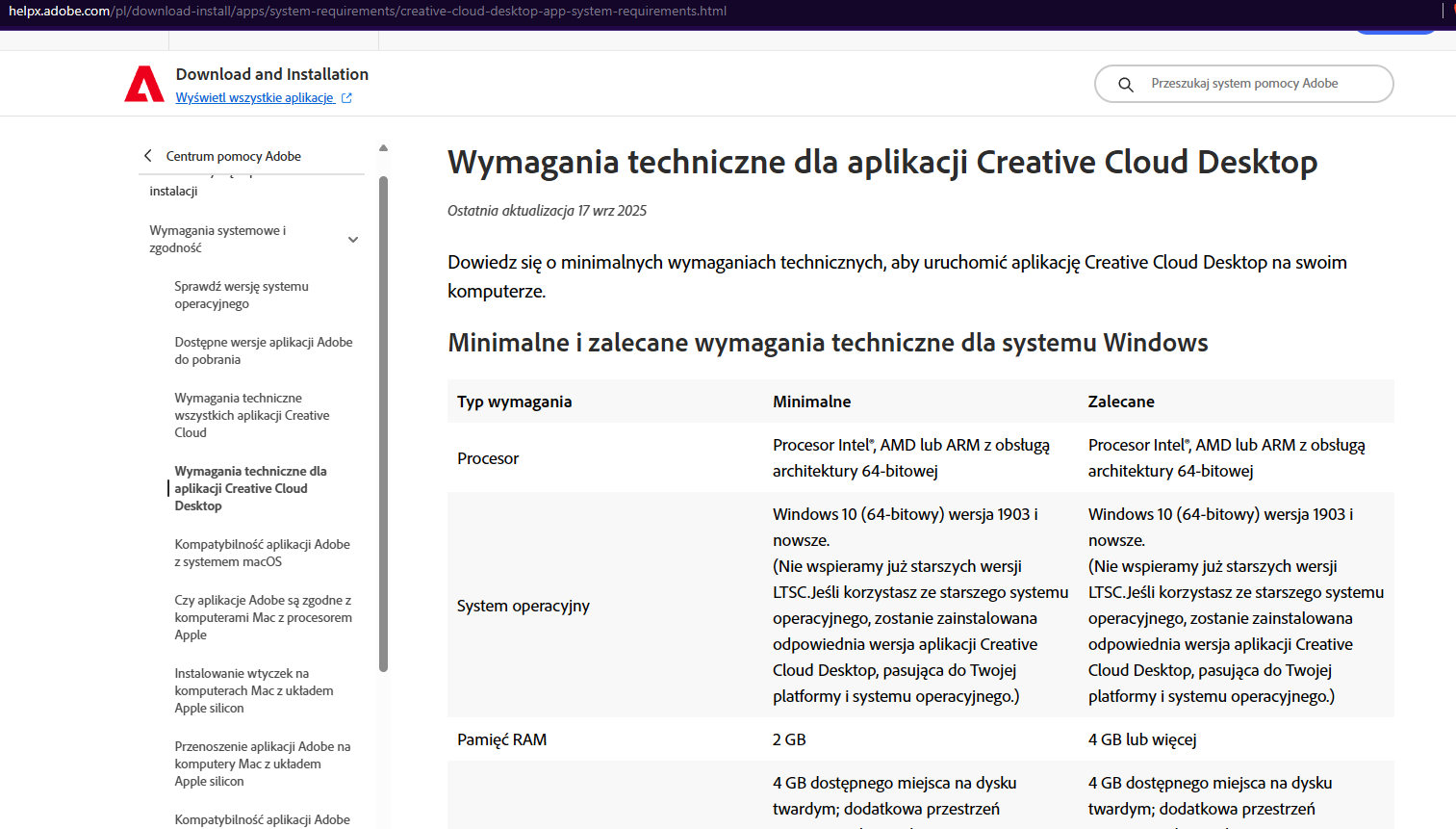Click the sidebar scroll-up arrow
This screenshot has height=829, width=1456.
pos(383,148)
